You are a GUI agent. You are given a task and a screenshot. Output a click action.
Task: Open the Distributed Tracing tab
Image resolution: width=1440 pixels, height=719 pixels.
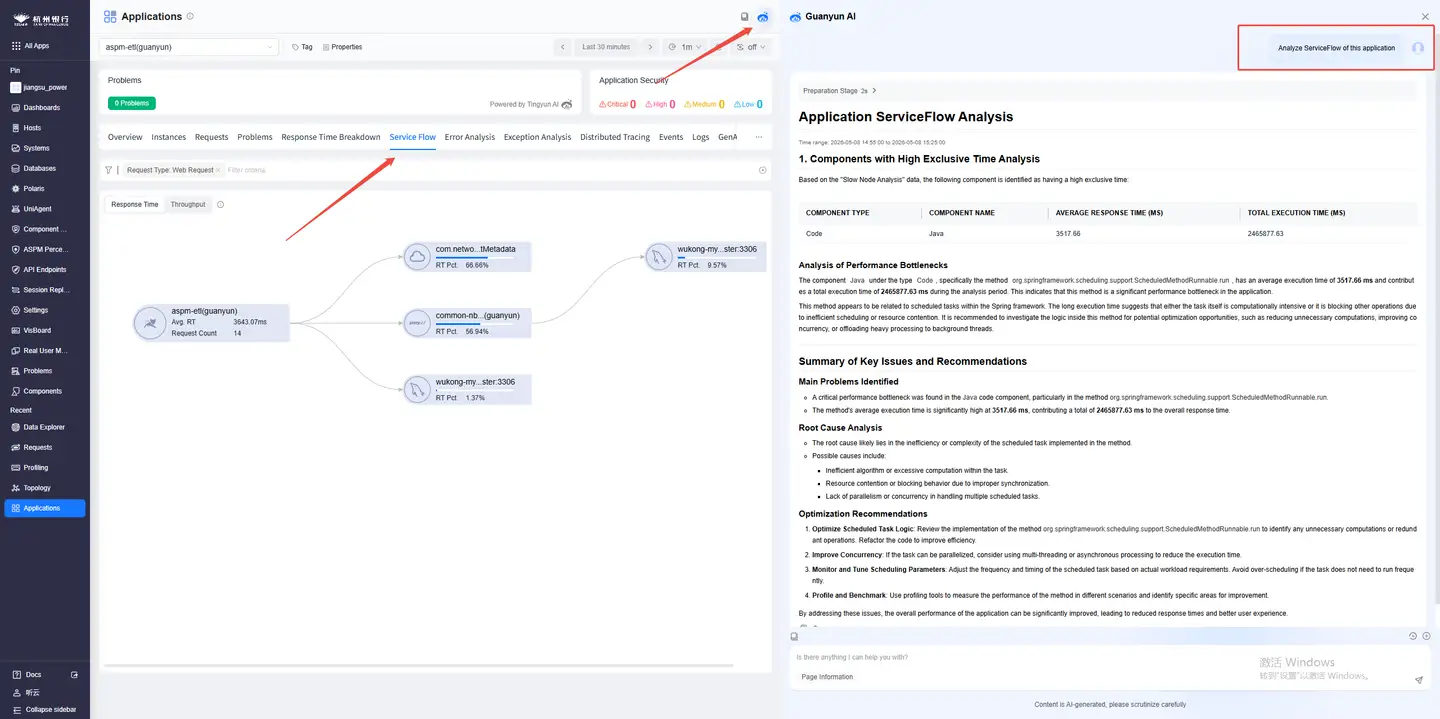(x=615, y=137)
